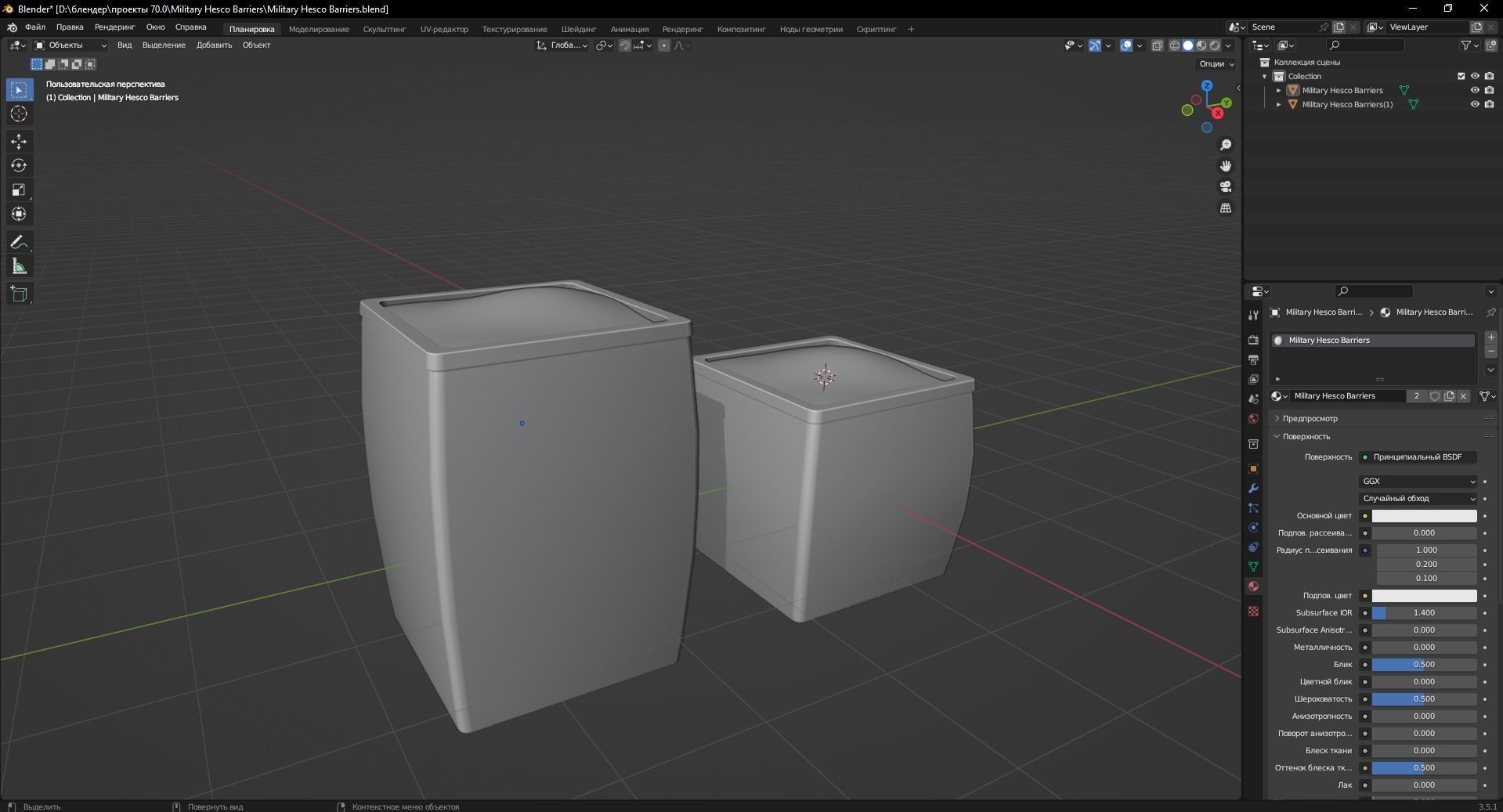Toggle viewport overlays button

click(x=1126, y=45)
